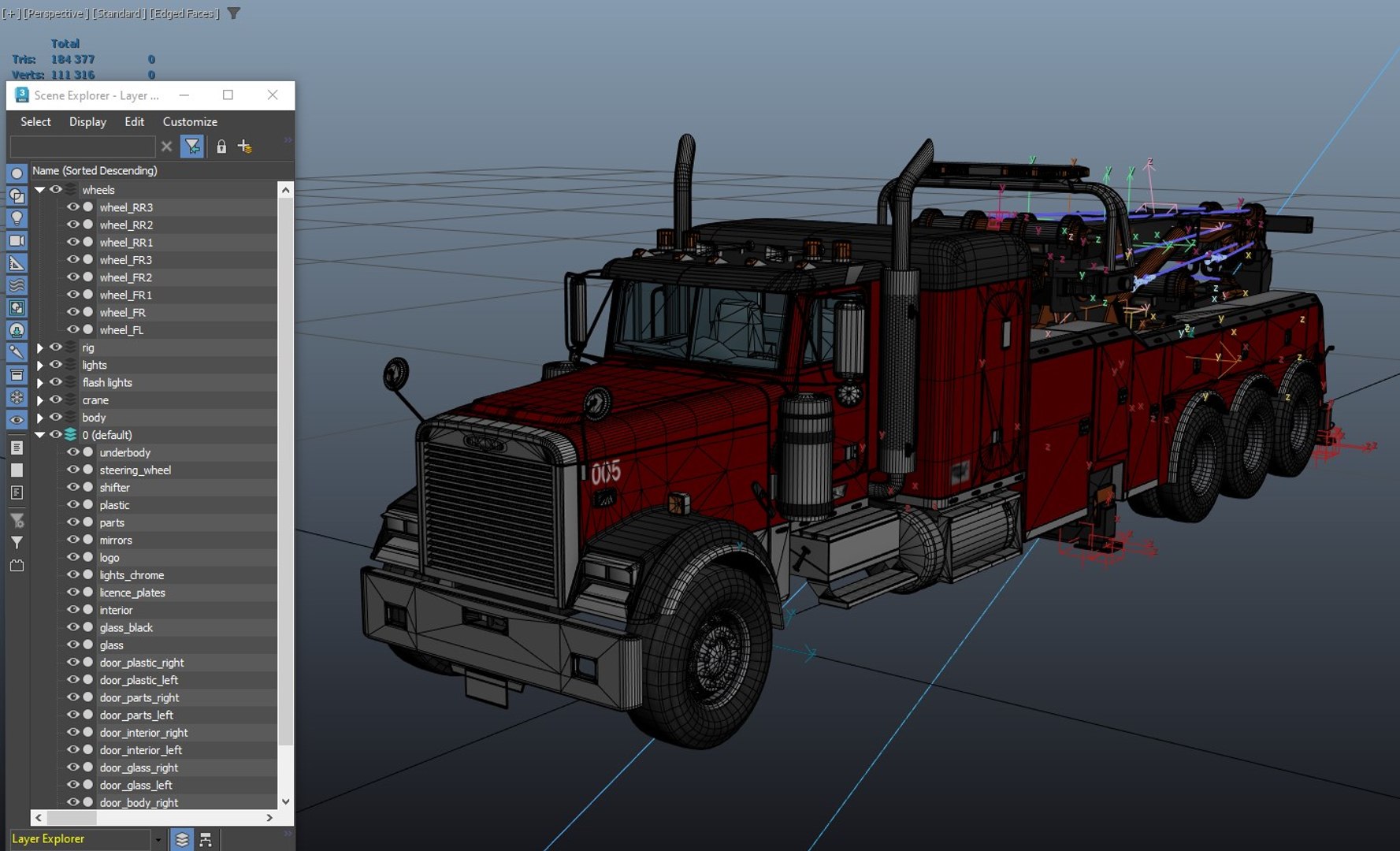Toggle the Display Hidden Objects eye icon
The width and height of the screenshot is (1400, 851).
(17, 420)
